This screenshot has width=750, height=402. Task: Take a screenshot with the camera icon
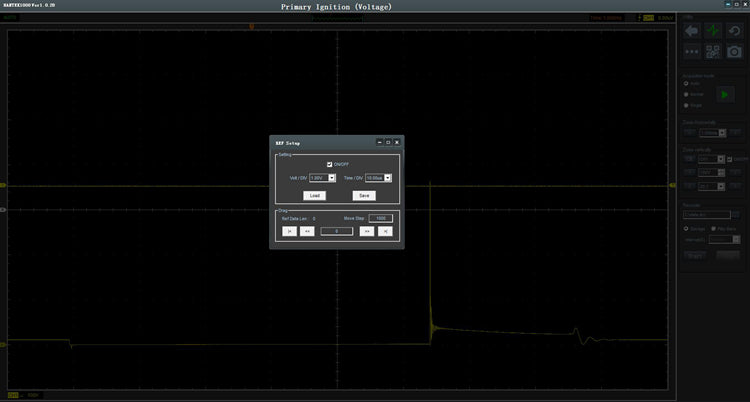[x=735, y=52]
